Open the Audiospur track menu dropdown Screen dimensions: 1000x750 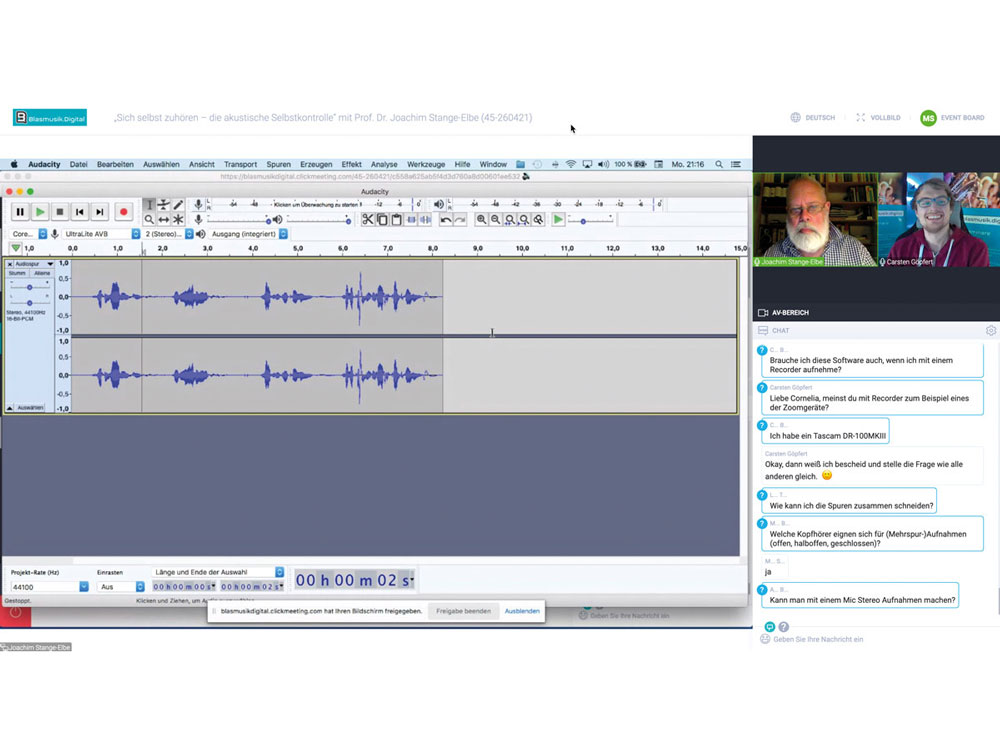[x=34, y=263]
